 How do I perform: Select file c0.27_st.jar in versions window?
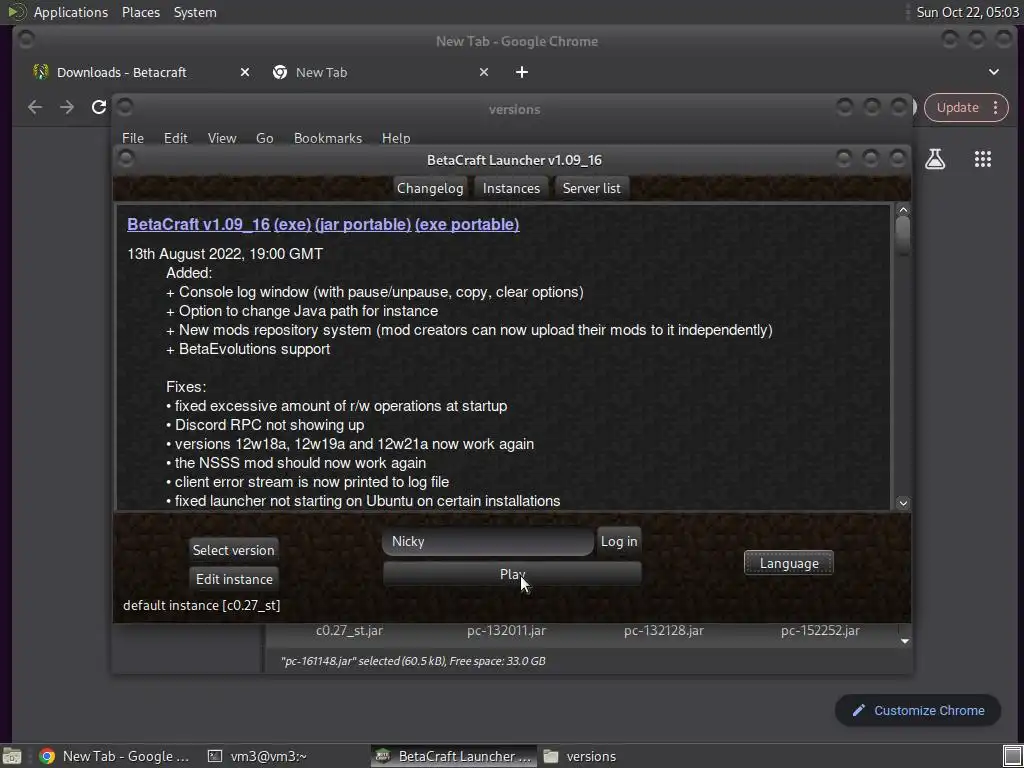(349, 630)
